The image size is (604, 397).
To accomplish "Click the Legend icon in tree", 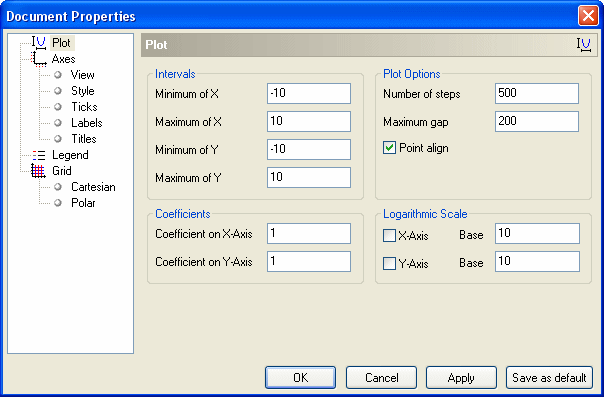I will (39, 155).
